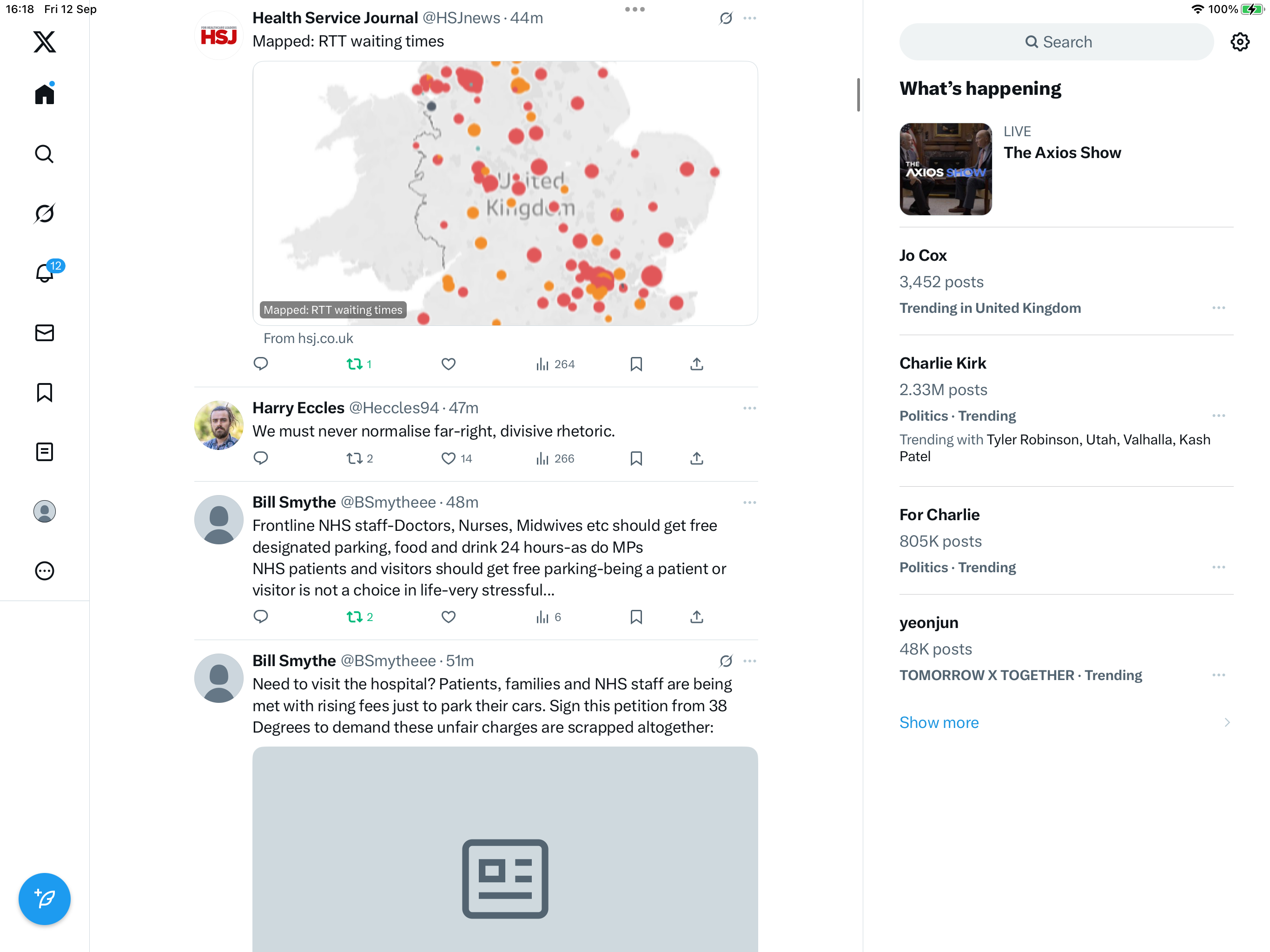
Task: Go to Home tab in sidebar
Action: tap(44, 94)
